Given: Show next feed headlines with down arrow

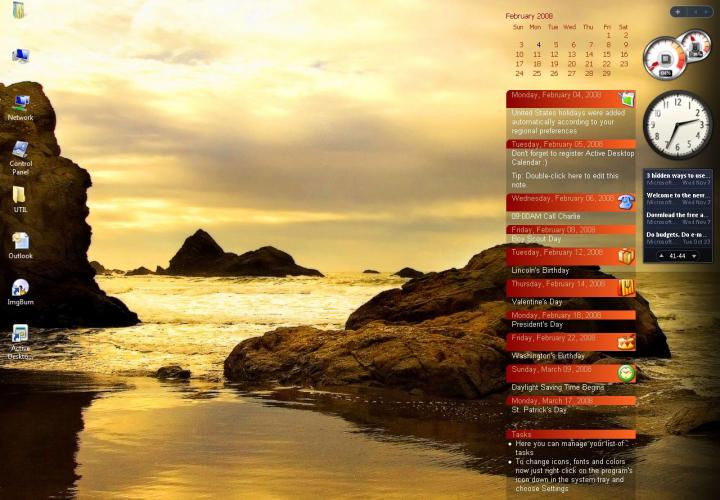Looking at the screenshot, I should pyautogui.click(x=694, y=256).
